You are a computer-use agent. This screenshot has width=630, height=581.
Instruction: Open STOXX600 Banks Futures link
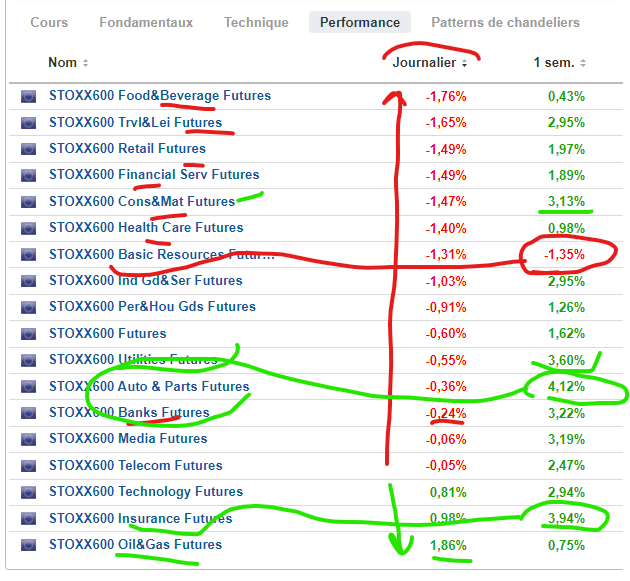(129, 412)
